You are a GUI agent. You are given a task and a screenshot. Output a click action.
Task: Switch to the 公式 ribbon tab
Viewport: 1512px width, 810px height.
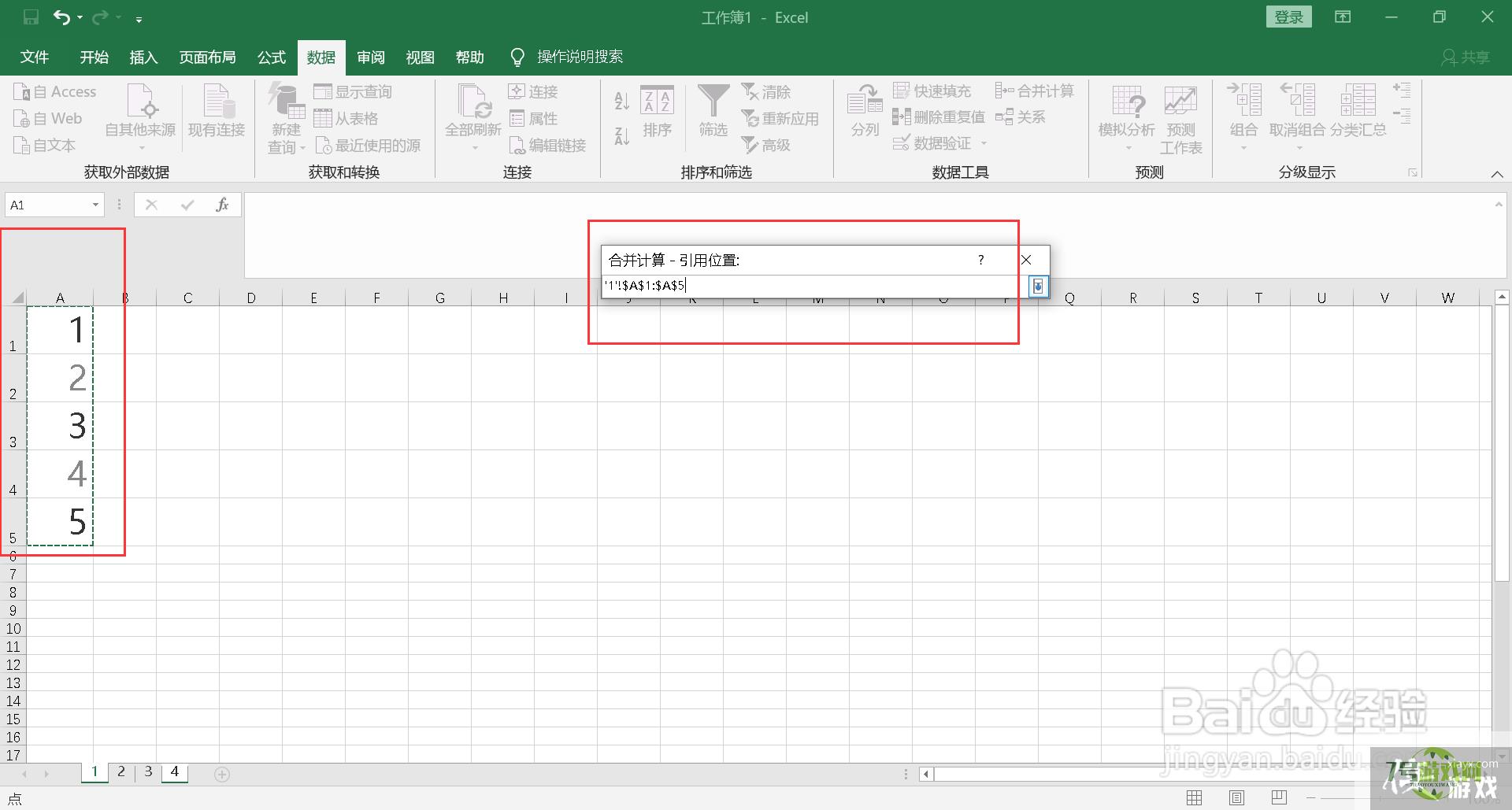click(272, 57)
